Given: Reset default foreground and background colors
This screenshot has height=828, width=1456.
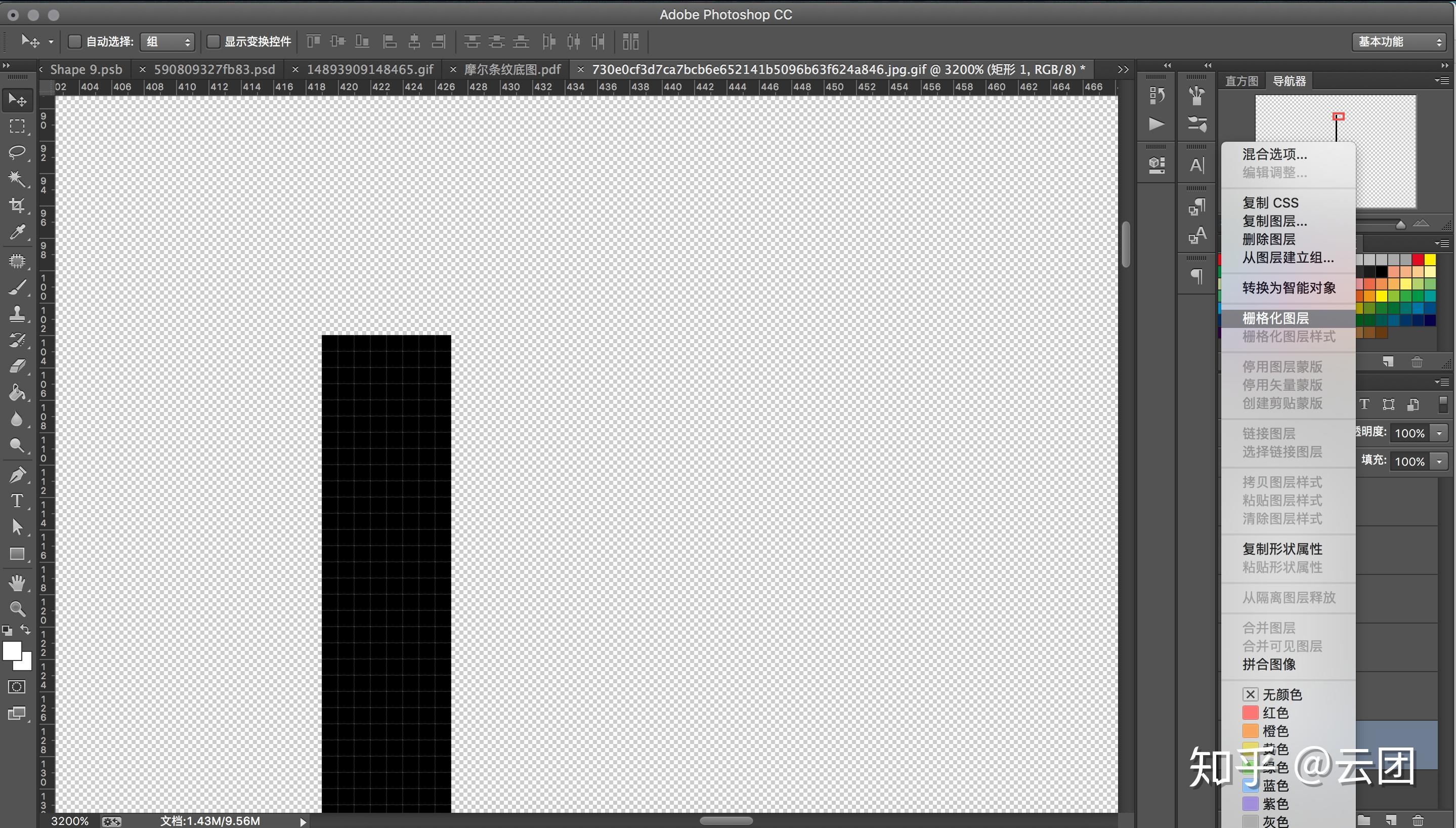Looking at the screenshot, I should click(8, 630).
